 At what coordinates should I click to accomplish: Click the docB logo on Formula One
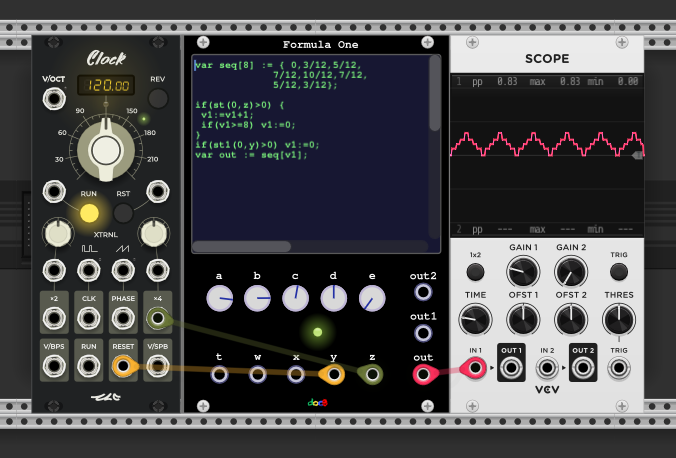[x=318, y=403]
